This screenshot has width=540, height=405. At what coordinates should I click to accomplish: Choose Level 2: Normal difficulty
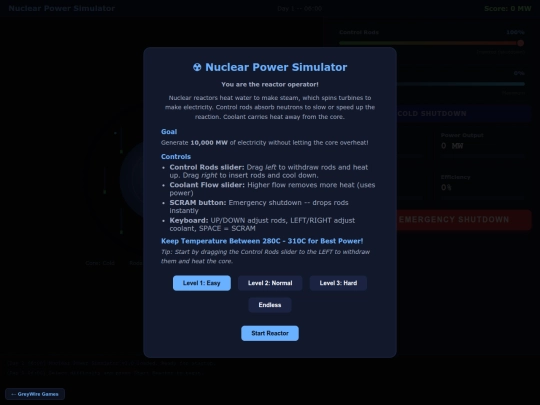[270, 283]
